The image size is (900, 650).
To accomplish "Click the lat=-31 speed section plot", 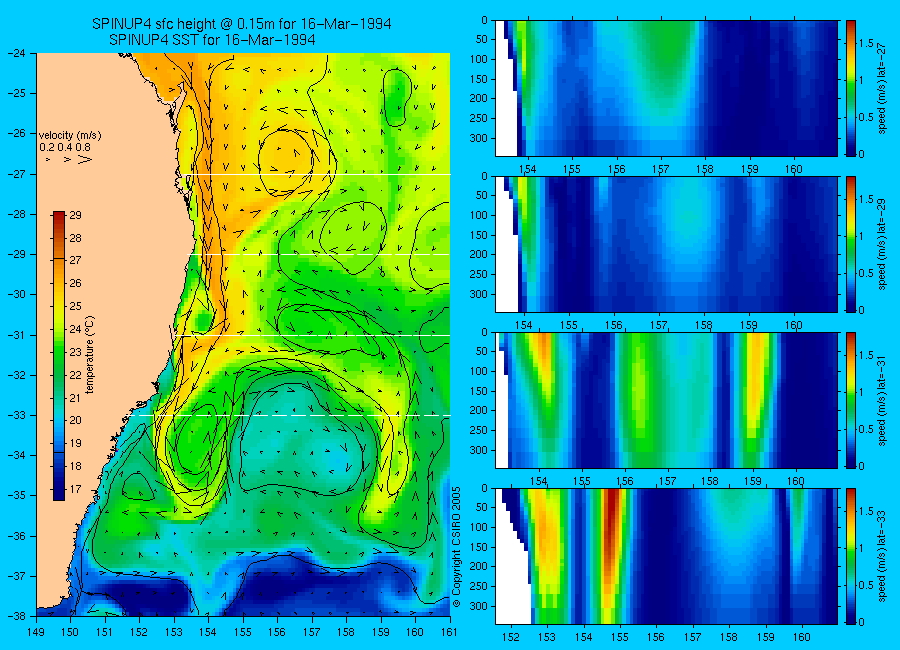I will (x=666, y=400).
